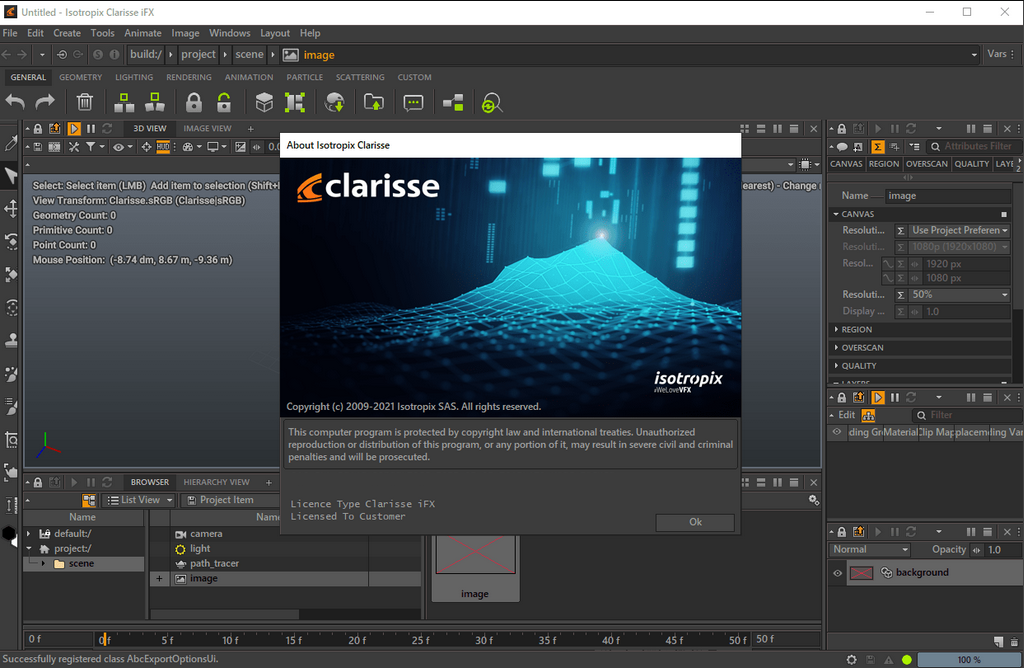Click the 25 f mark on the timeline

tap(421, 640)
